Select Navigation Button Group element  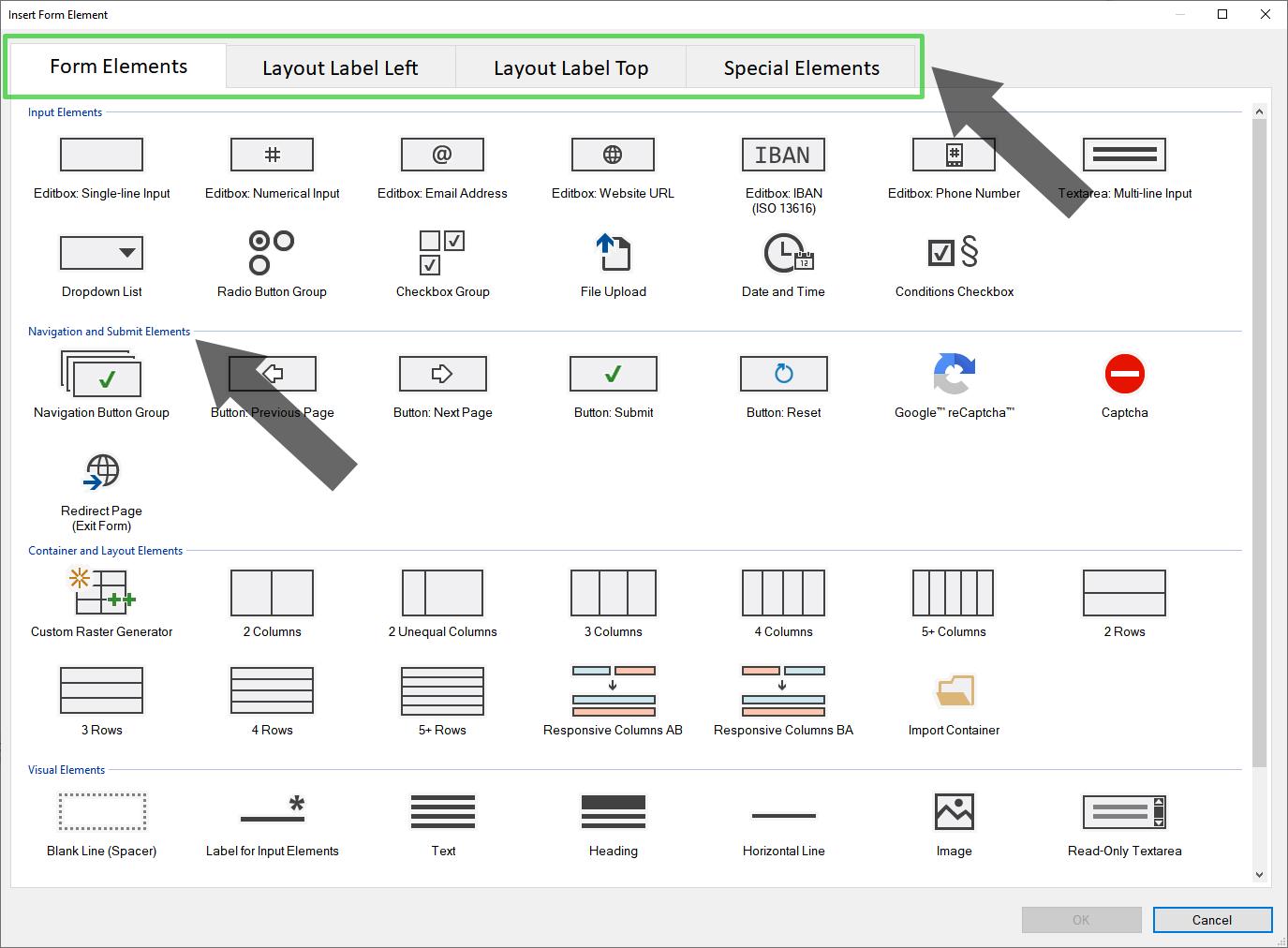[101, 385]
